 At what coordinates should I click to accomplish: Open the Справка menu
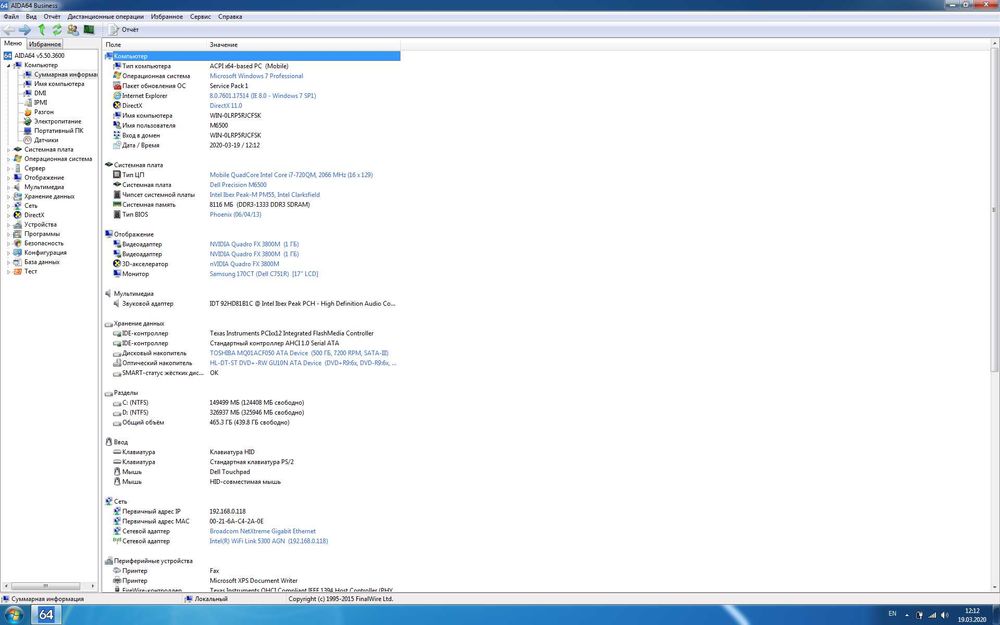(x=230, y=17)
